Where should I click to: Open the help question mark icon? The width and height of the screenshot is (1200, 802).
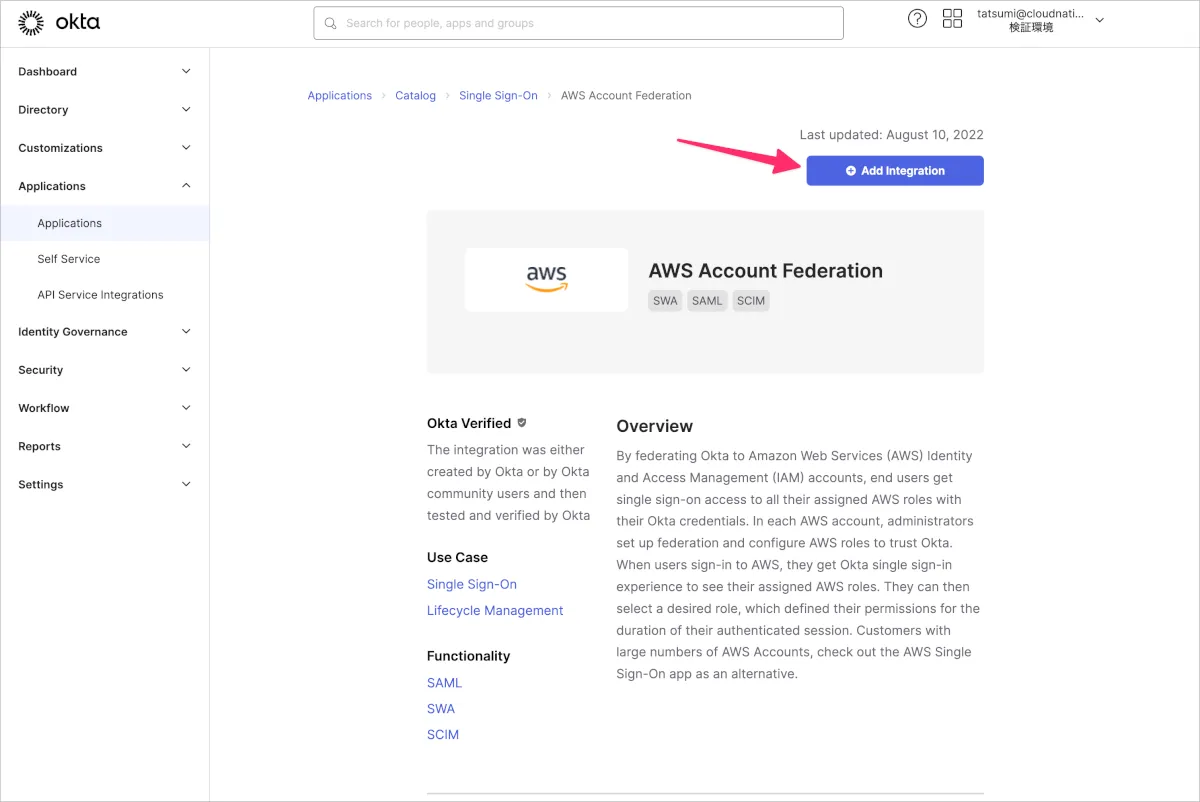pos(917,19)
